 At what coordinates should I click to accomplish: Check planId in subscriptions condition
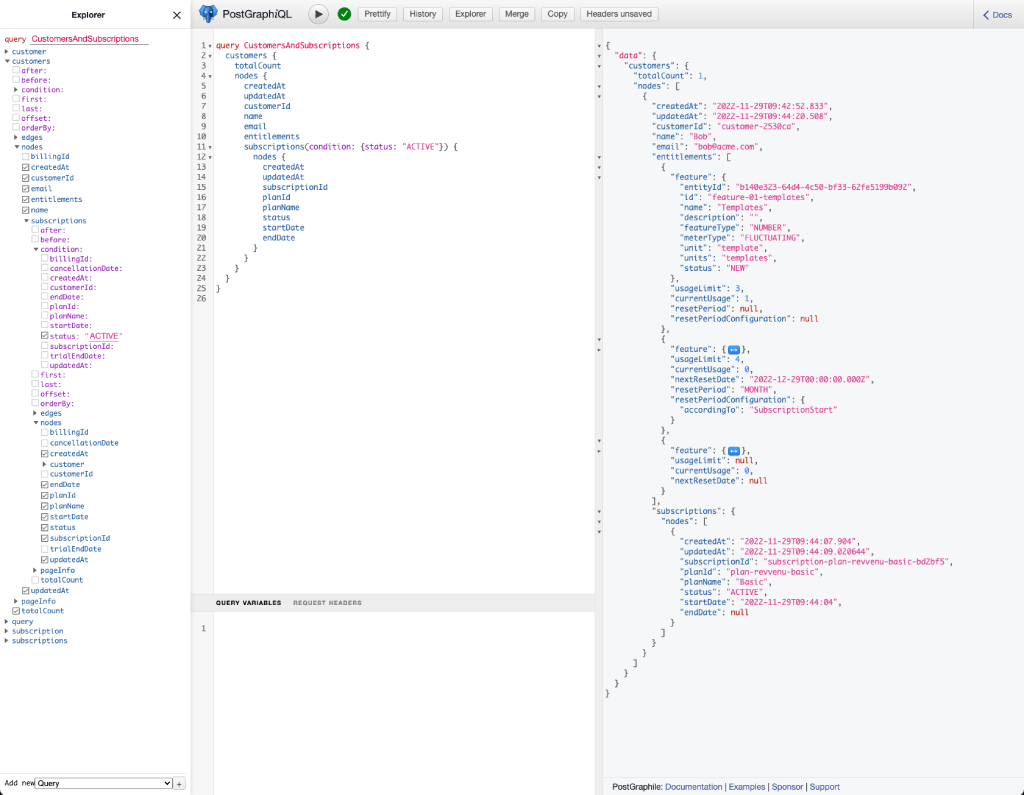point(44,306)
